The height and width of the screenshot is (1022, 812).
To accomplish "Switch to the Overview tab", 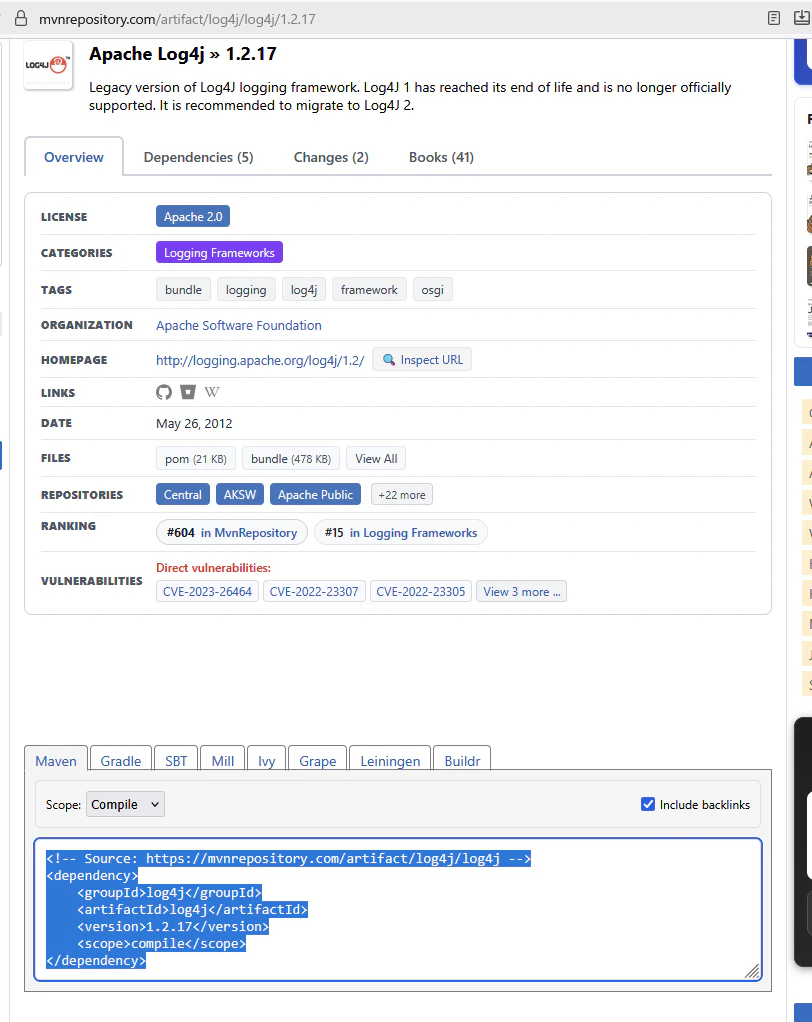I will (74, 157).
